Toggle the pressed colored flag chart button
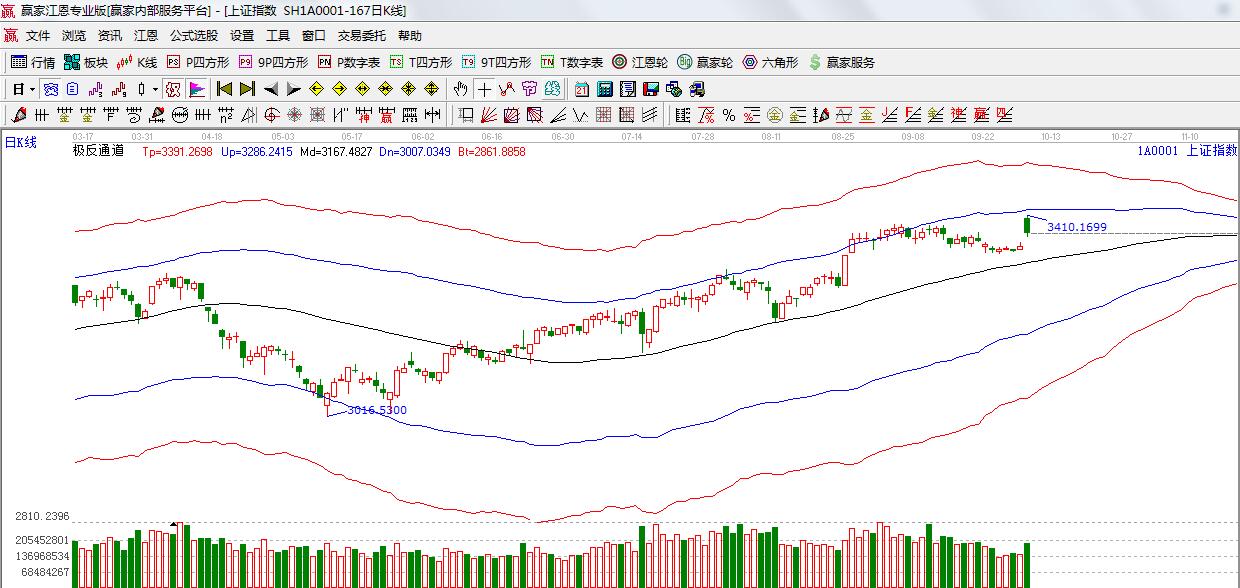Image resolution: width=1240 pixels, height=588 pixels. coord(196,89)
